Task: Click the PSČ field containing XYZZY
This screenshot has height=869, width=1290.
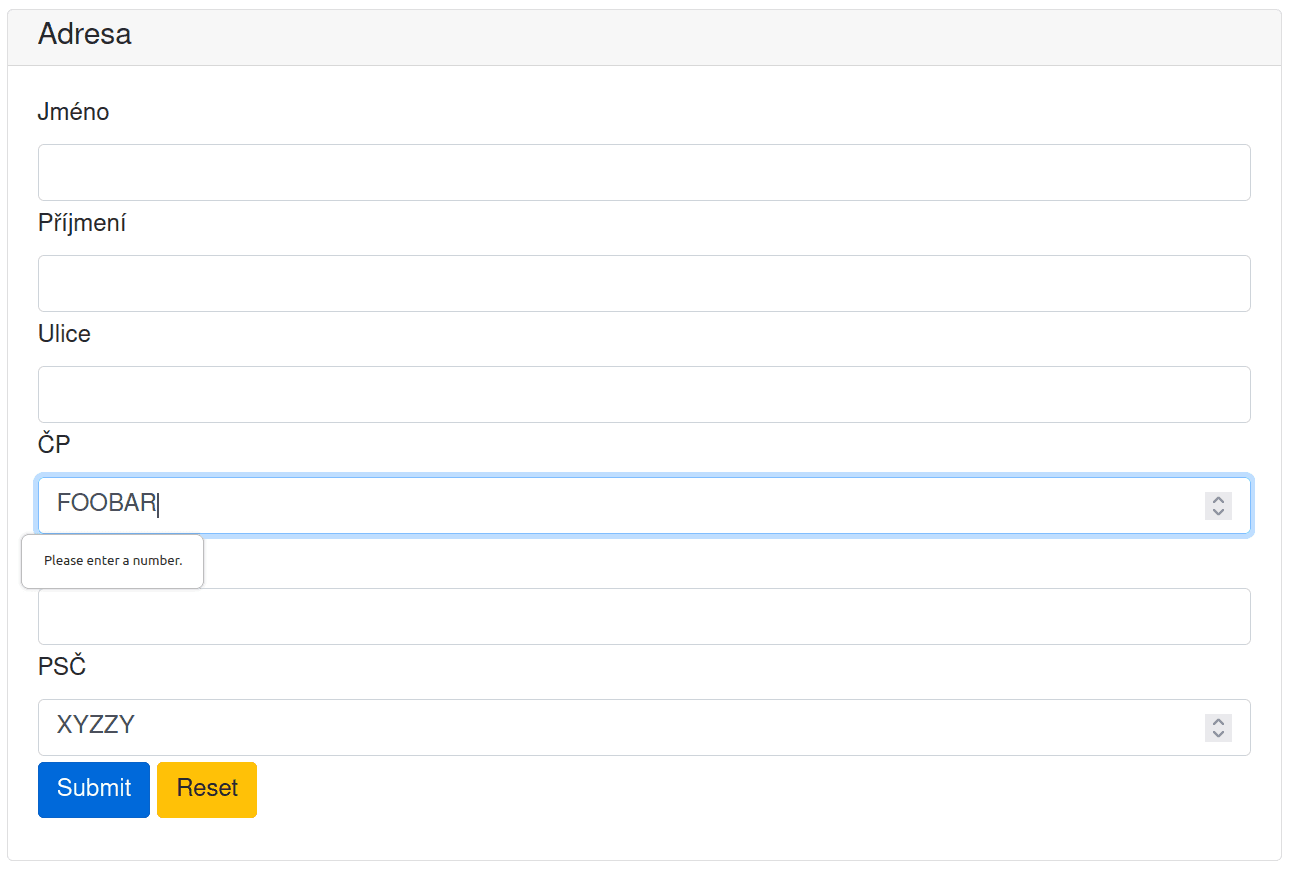Action: click(600, 727)
